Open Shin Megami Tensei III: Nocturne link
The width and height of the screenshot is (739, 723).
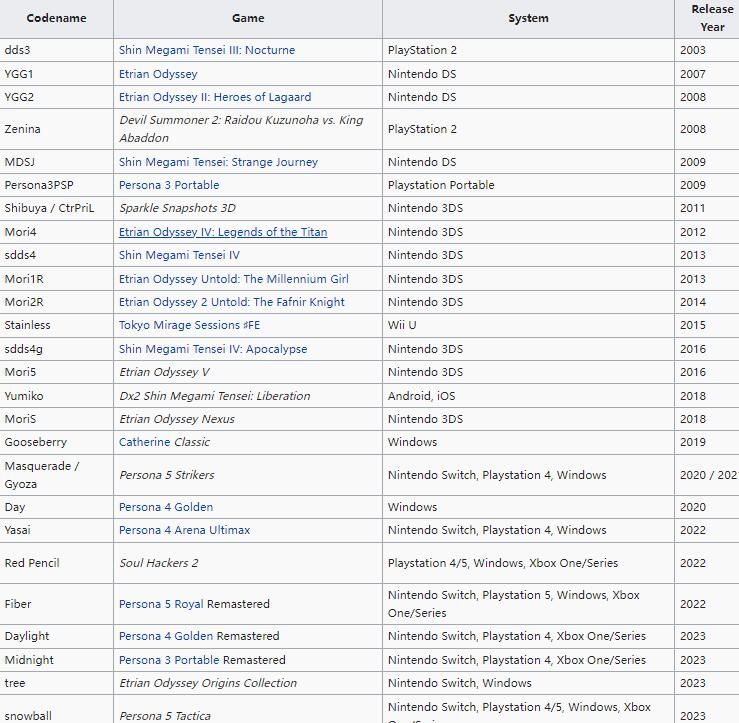[x=206, y=50]
